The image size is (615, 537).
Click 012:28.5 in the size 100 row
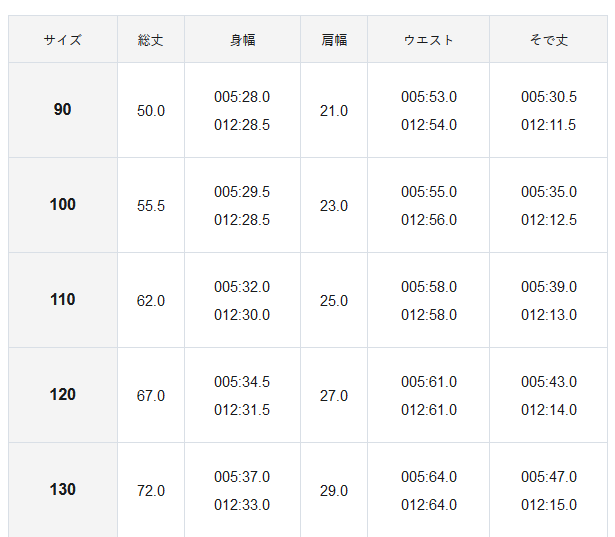pyautogui.click(x=242, y=220)
